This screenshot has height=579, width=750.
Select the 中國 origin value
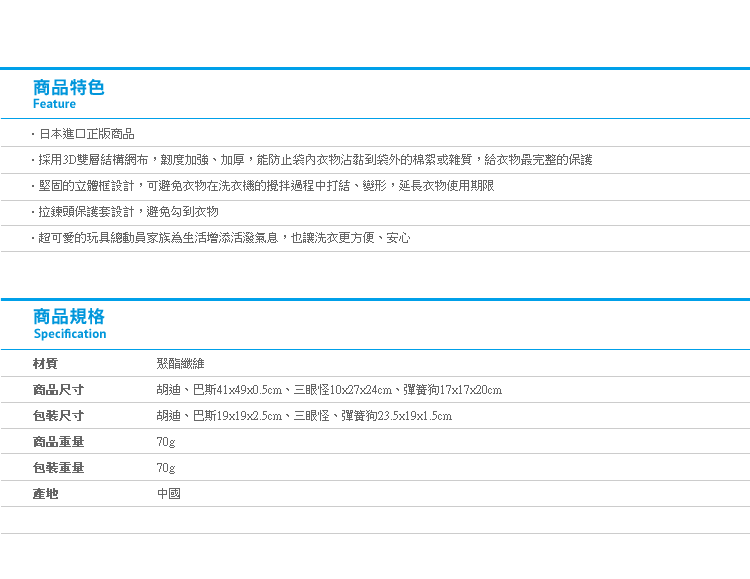[x=168, y=493]
